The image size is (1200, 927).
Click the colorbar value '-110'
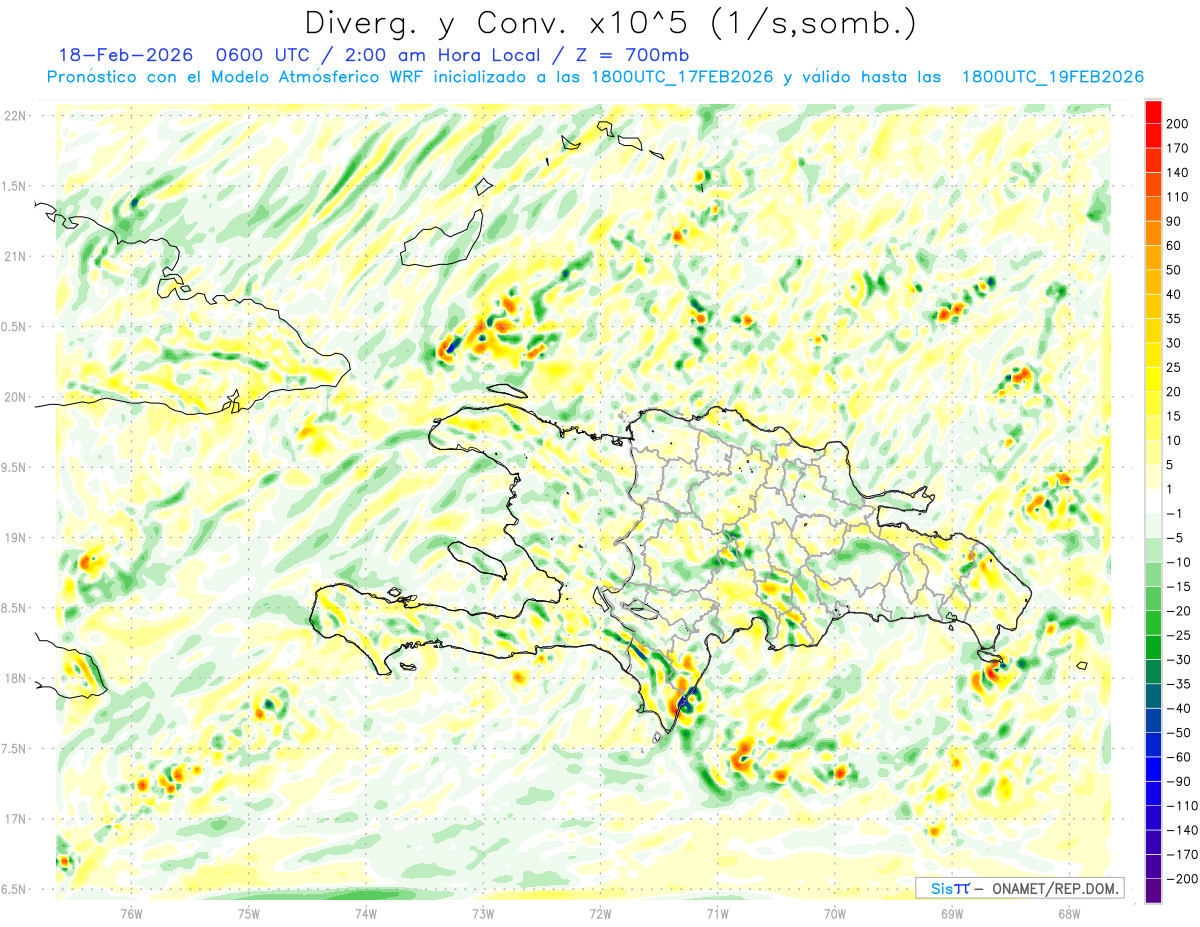[x=1181, y=806]
